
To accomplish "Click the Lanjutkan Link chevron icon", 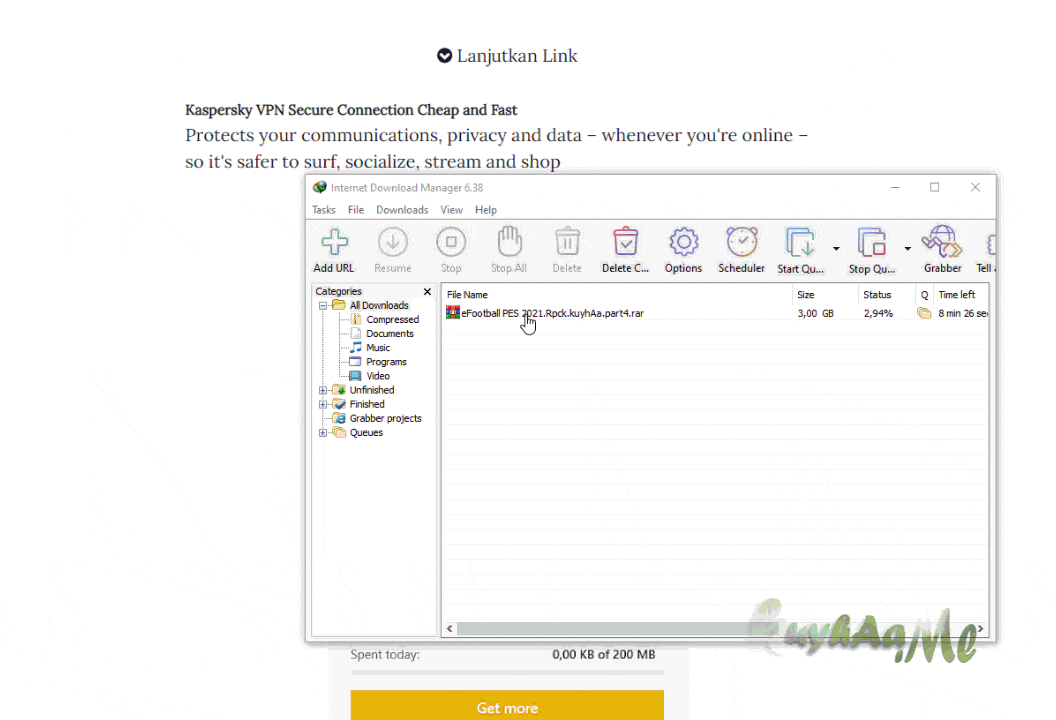I will pyautogui.click(x=444, y=55).
